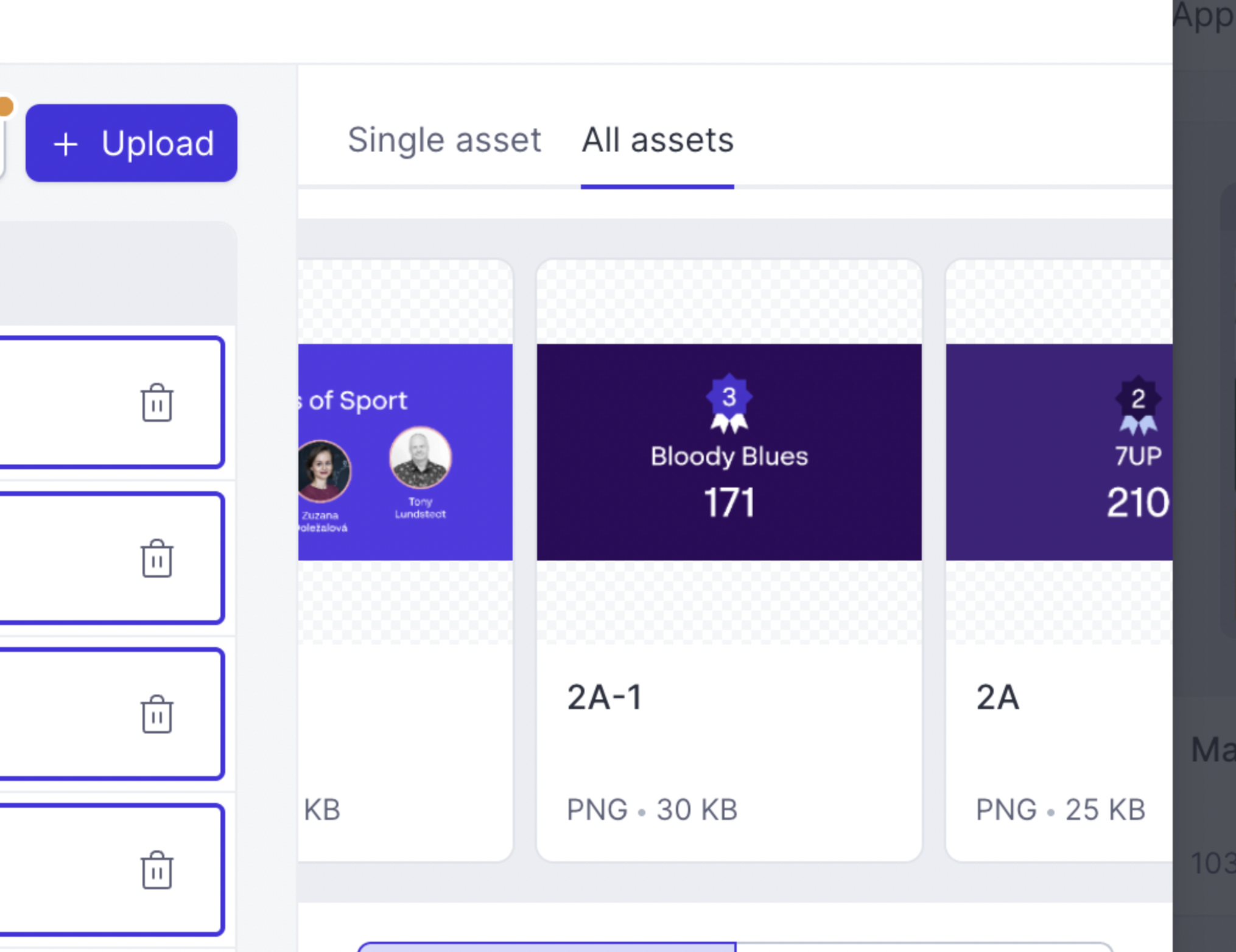Viewport: 1236px width, 952px height.
Task: Click the progress bar below assets
Action: coord(735,947)
